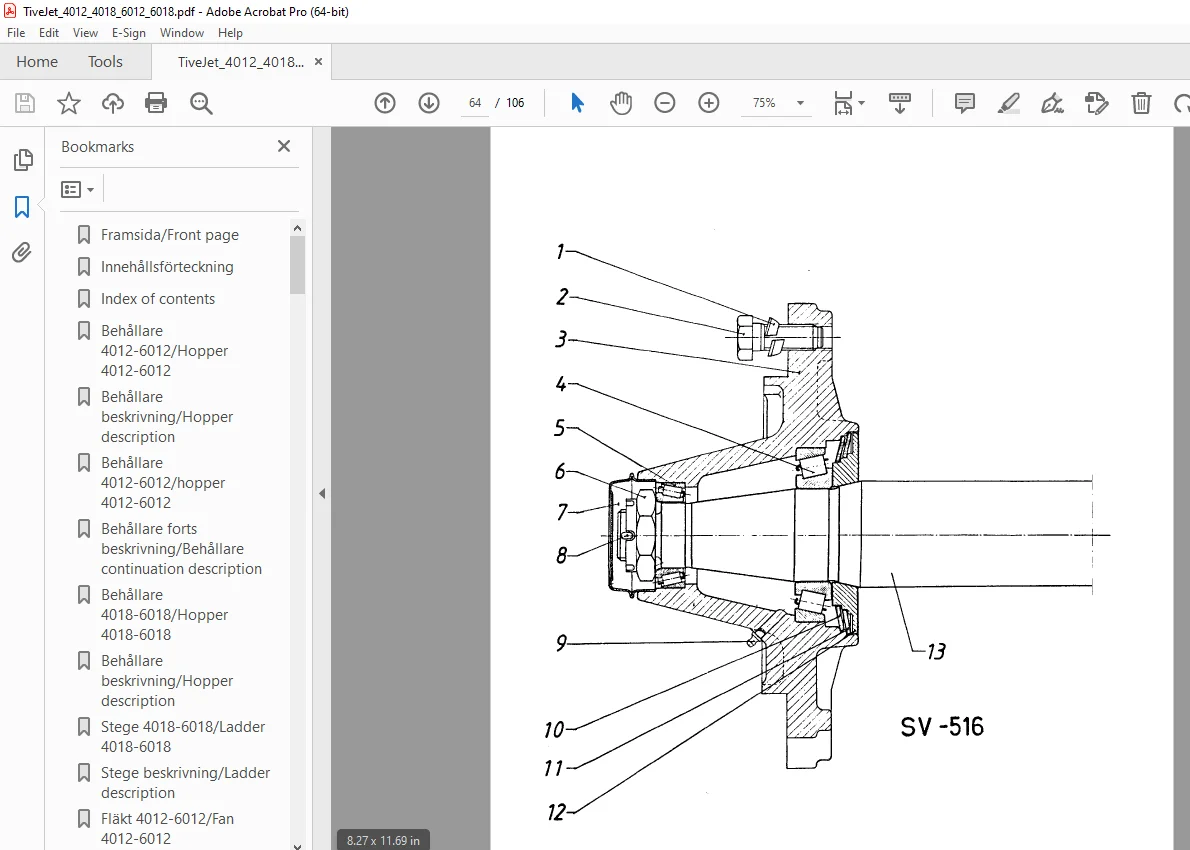Open Behållare 4018-6018/Hopper bookmark

(x=165, y=615)
